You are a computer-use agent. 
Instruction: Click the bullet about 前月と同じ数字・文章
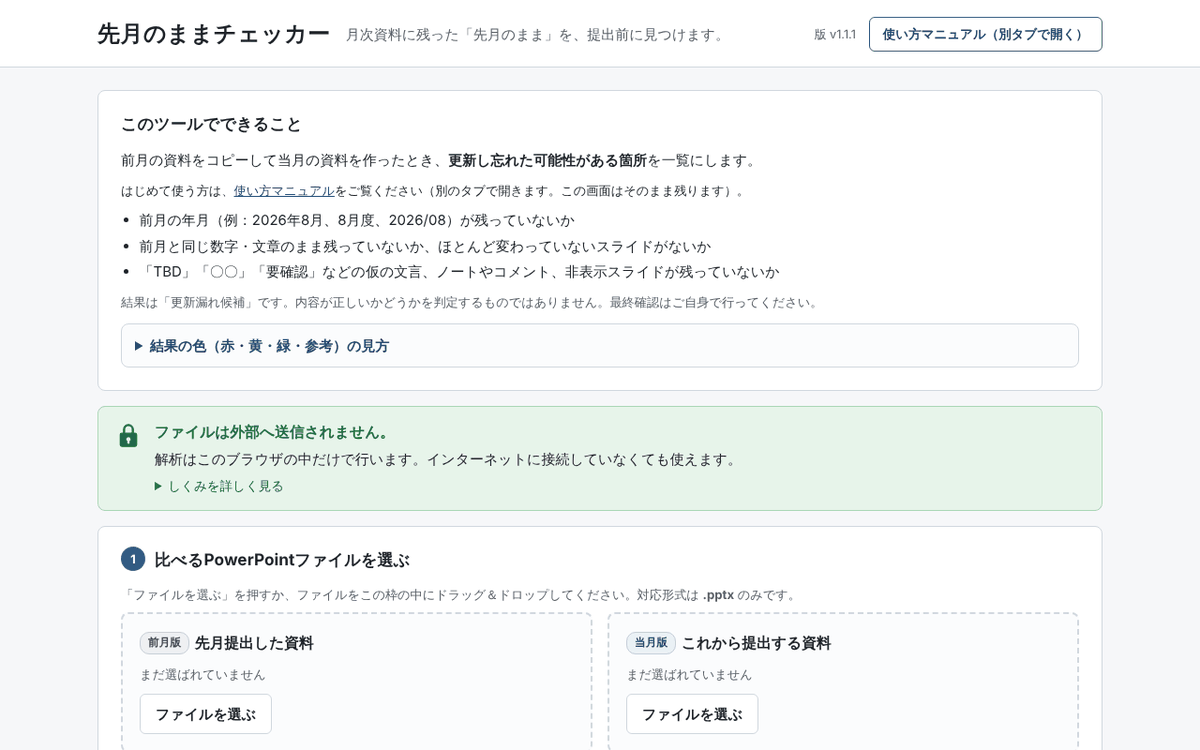pyautogui.click(x=425, y=246)
